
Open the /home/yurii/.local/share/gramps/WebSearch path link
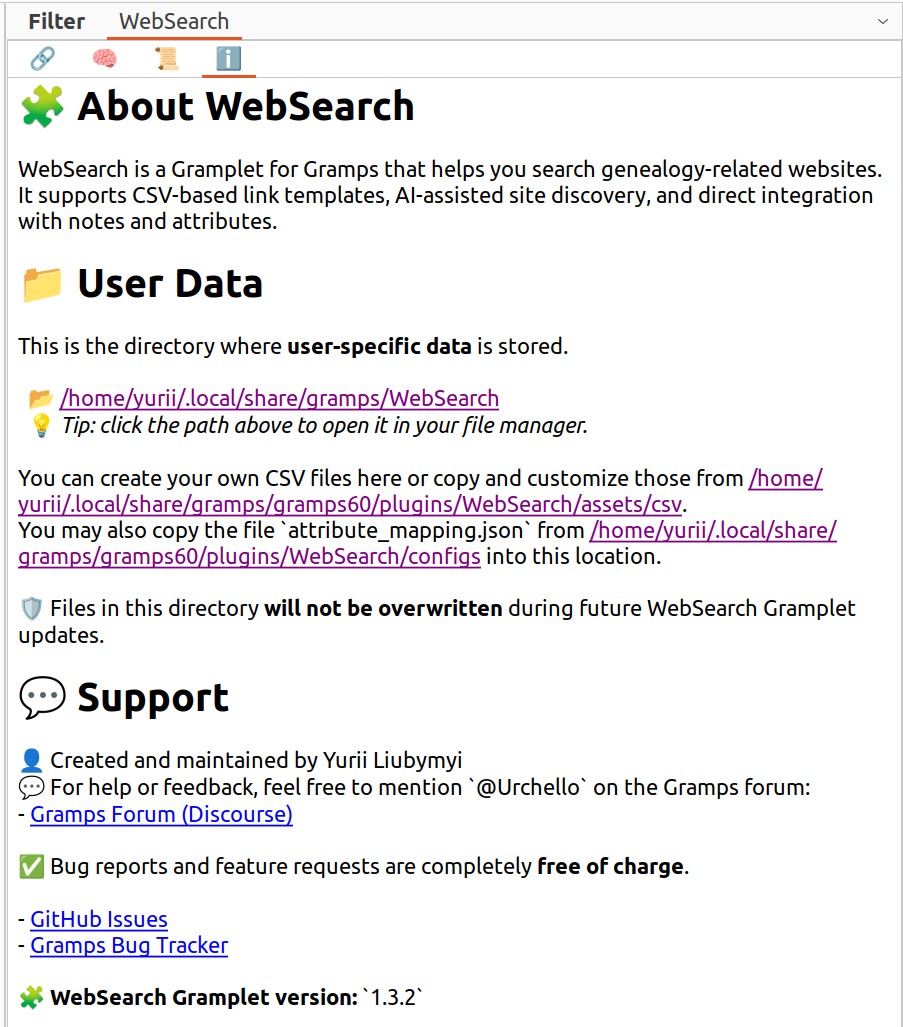(279, 398)
